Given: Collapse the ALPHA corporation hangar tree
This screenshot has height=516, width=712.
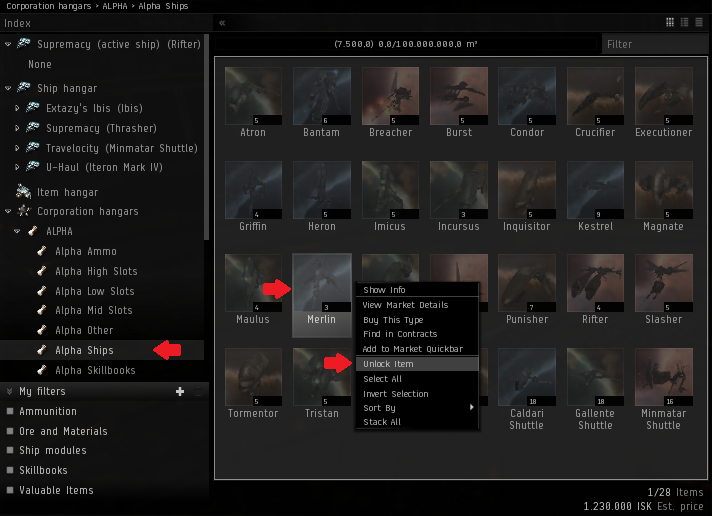Looking at the screenshot, I should (x=17, y=231).
